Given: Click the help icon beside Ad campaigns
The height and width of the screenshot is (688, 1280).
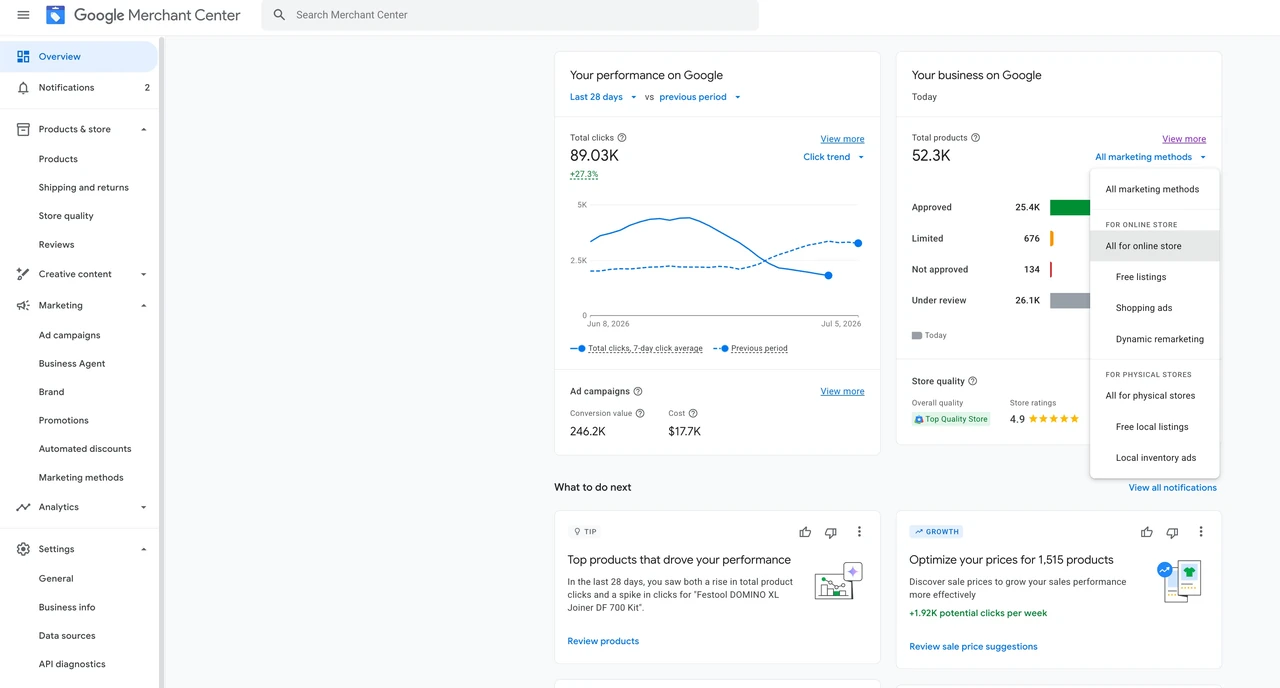Looking at the screenshot, I should pyautogui.click(x=638, y=391).
